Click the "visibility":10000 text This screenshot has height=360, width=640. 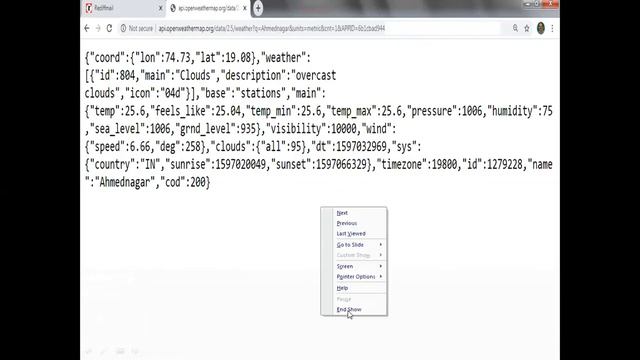click(311, 129)
